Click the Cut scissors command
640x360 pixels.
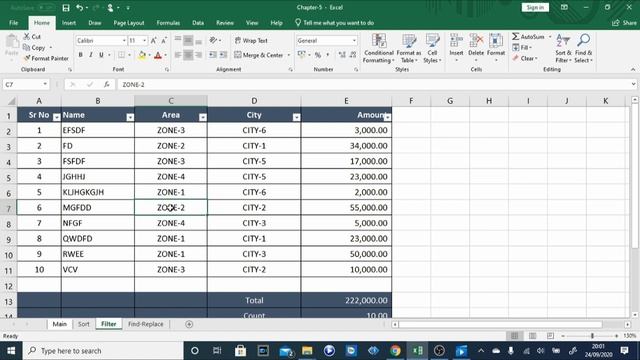point(32,36)
